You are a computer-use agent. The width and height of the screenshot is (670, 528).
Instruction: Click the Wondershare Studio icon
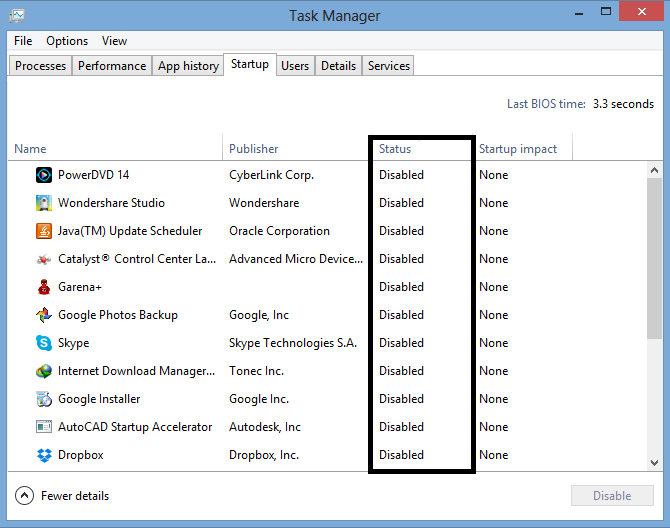[44, 203]
